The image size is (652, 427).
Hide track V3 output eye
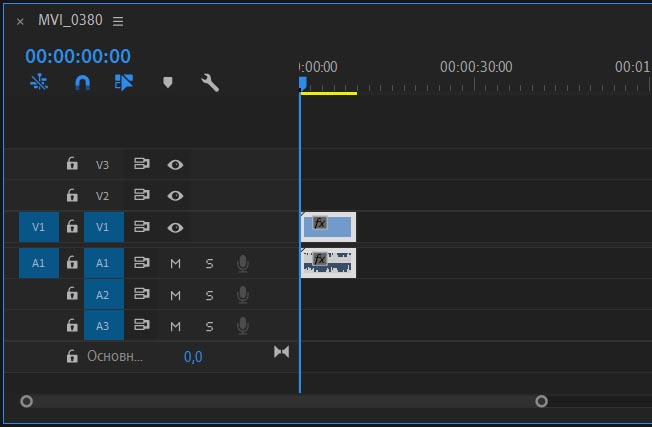175,165
